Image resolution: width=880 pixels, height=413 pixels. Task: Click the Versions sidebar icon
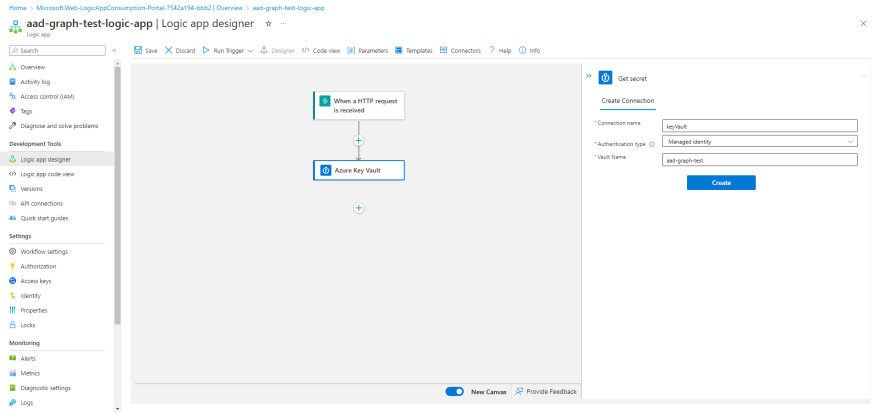pos(13,189)
